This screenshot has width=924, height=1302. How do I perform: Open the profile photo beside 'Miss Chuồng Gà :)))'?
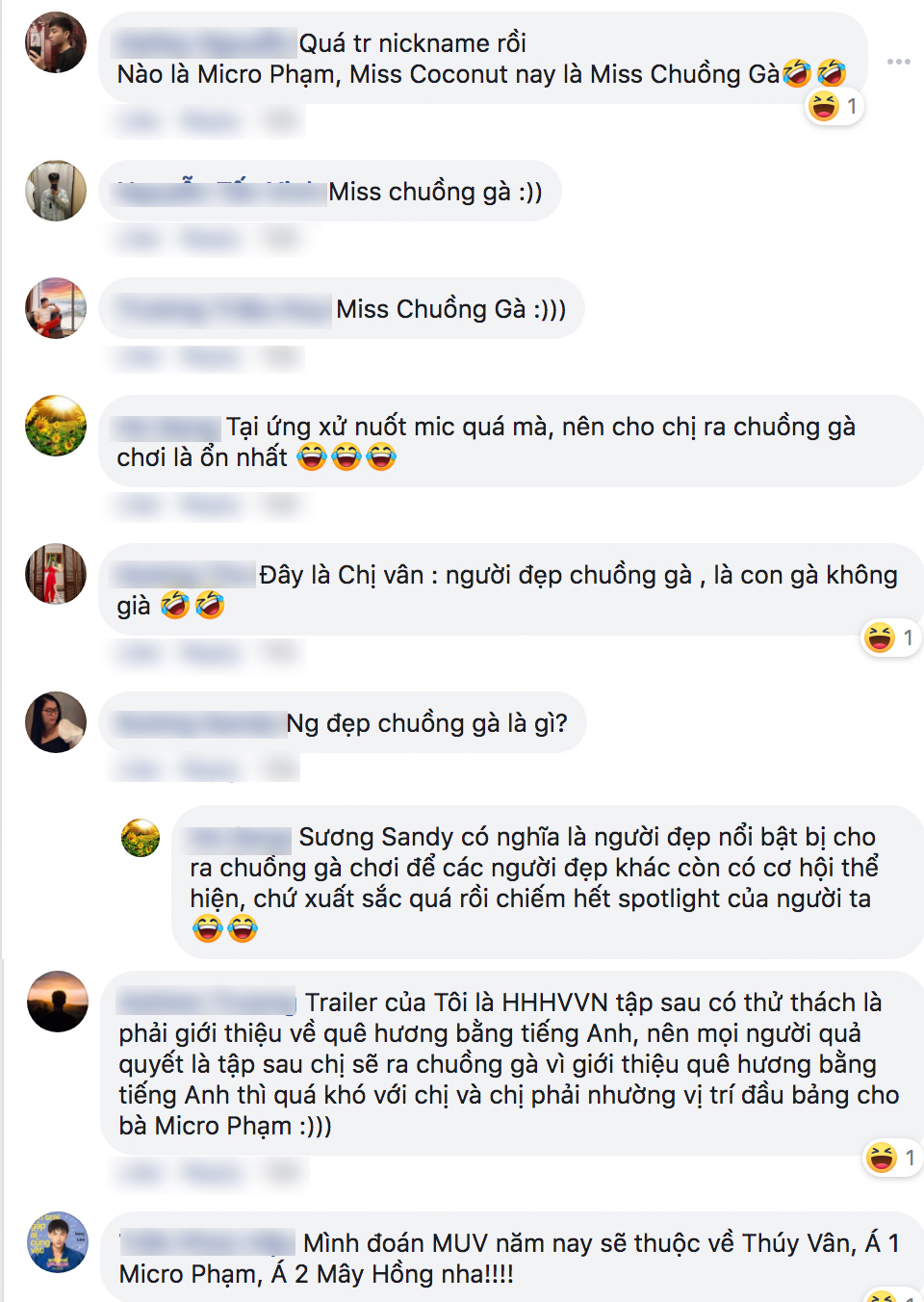point(56,308)
